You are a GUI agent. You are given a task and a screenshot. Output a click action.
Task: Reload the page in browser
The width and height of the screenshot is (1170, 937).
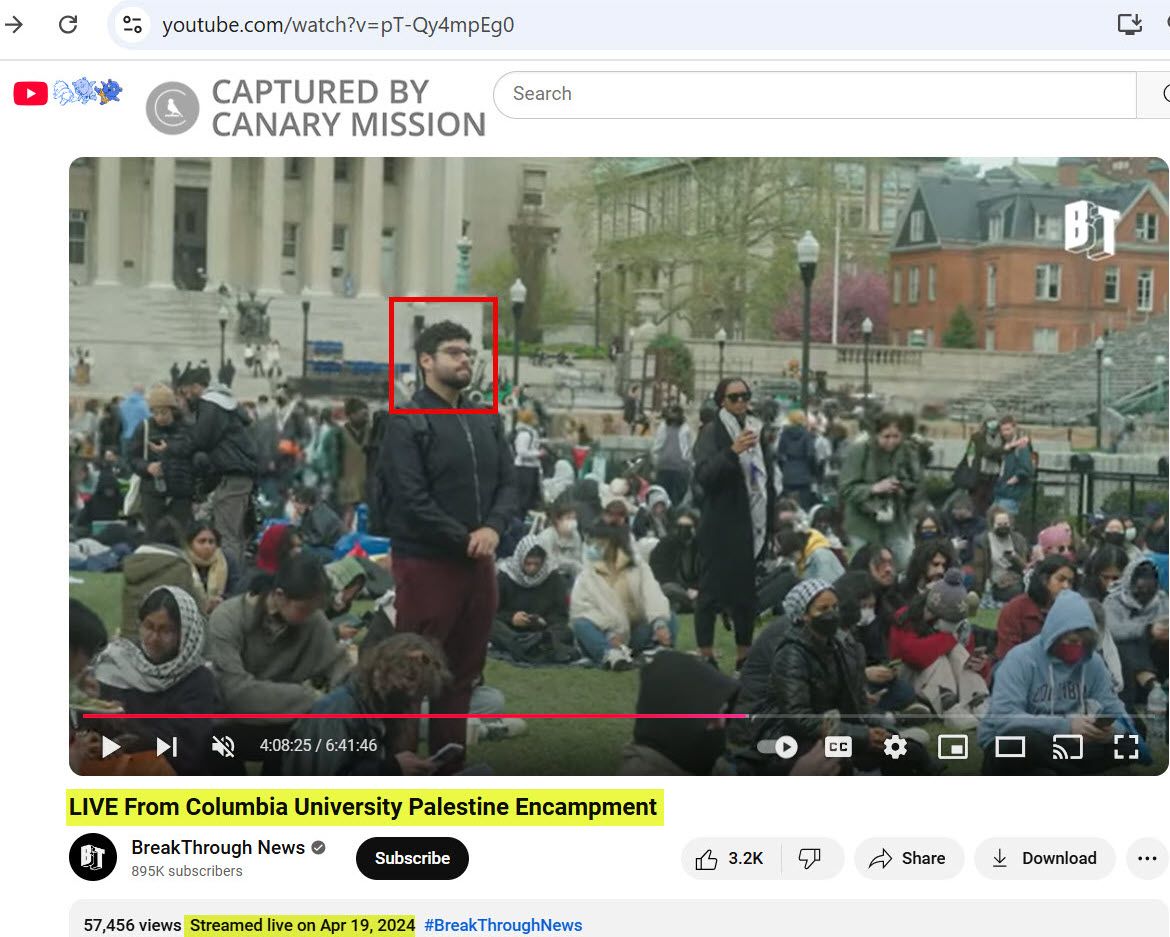click(x=68, y=24)
